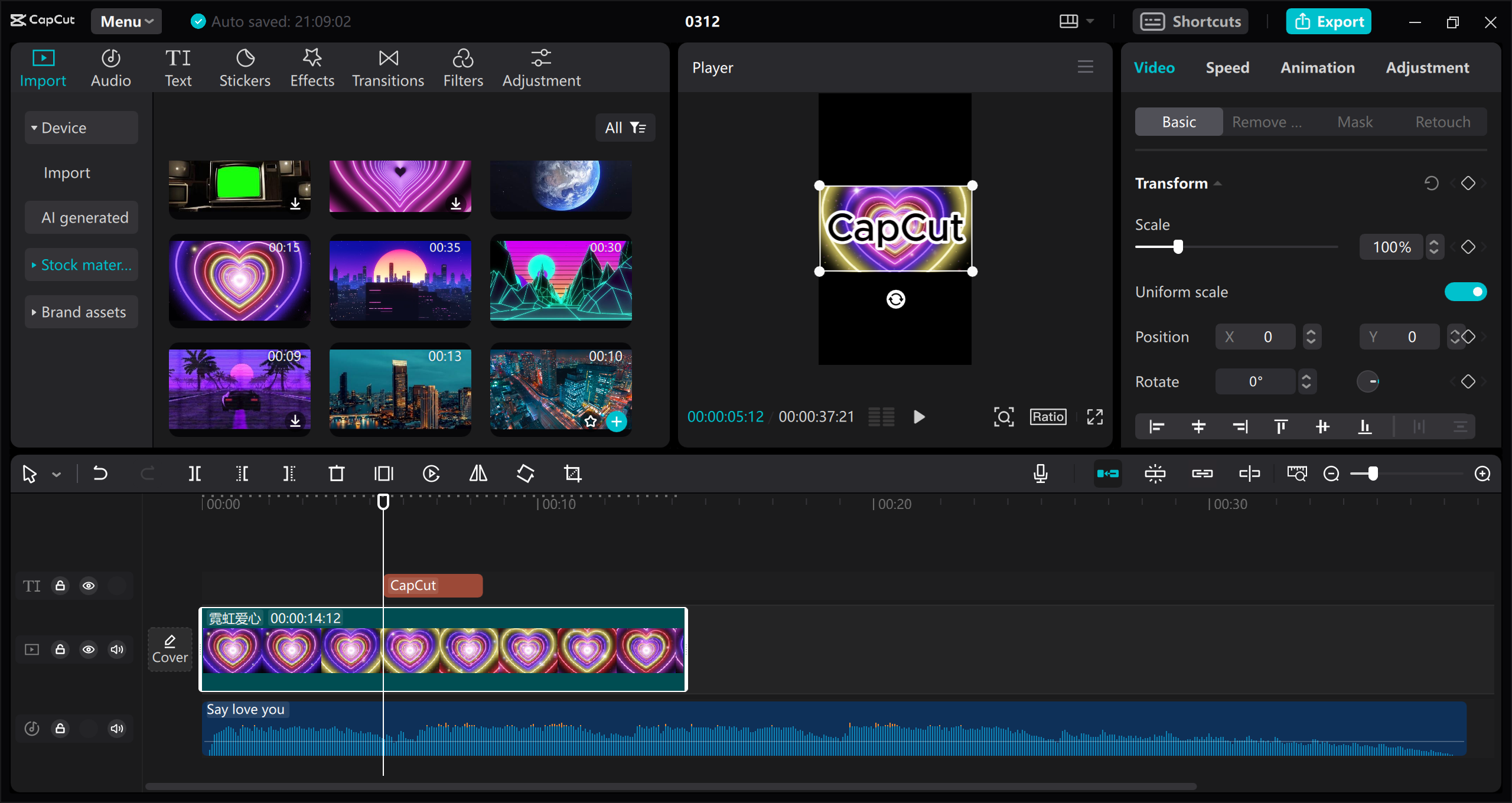Screen dimensions: 1512x803
Task: Enable Uniform scale toggle
Action: (1467, 291)
